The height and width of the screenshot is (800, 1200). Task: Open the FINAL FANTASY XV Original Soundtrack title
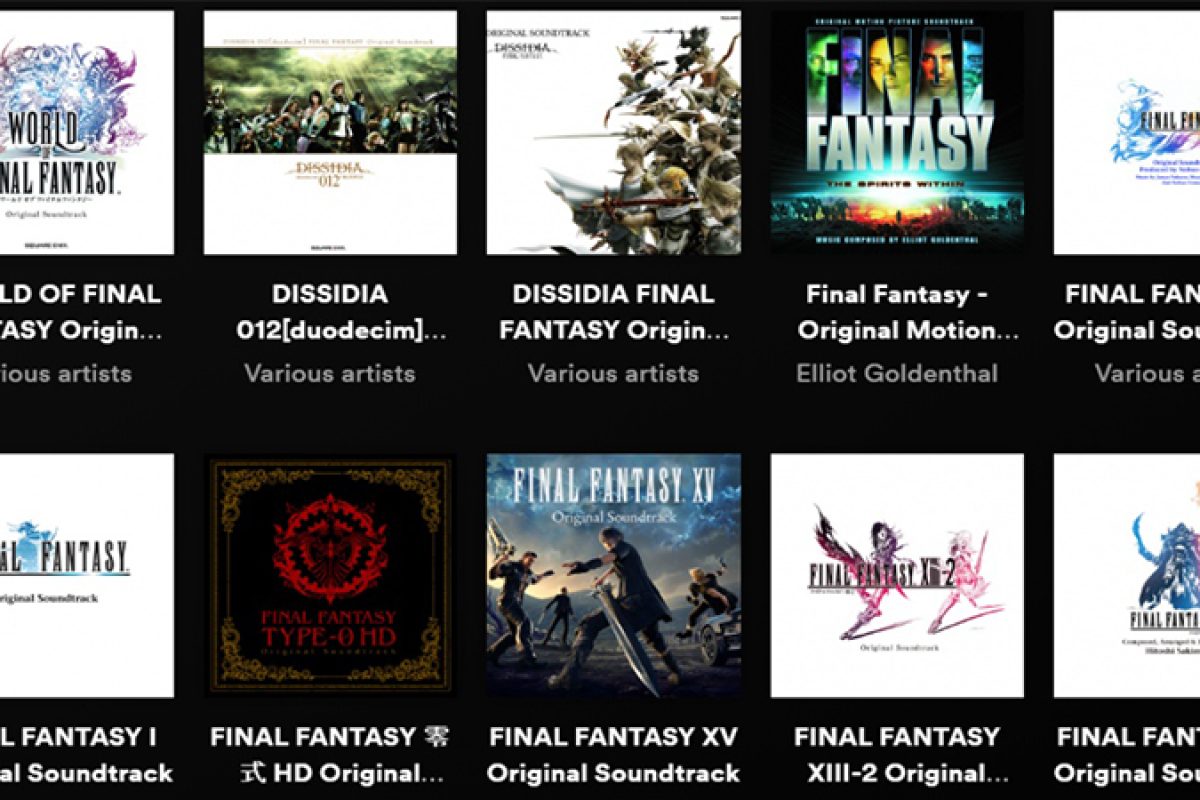613,755
